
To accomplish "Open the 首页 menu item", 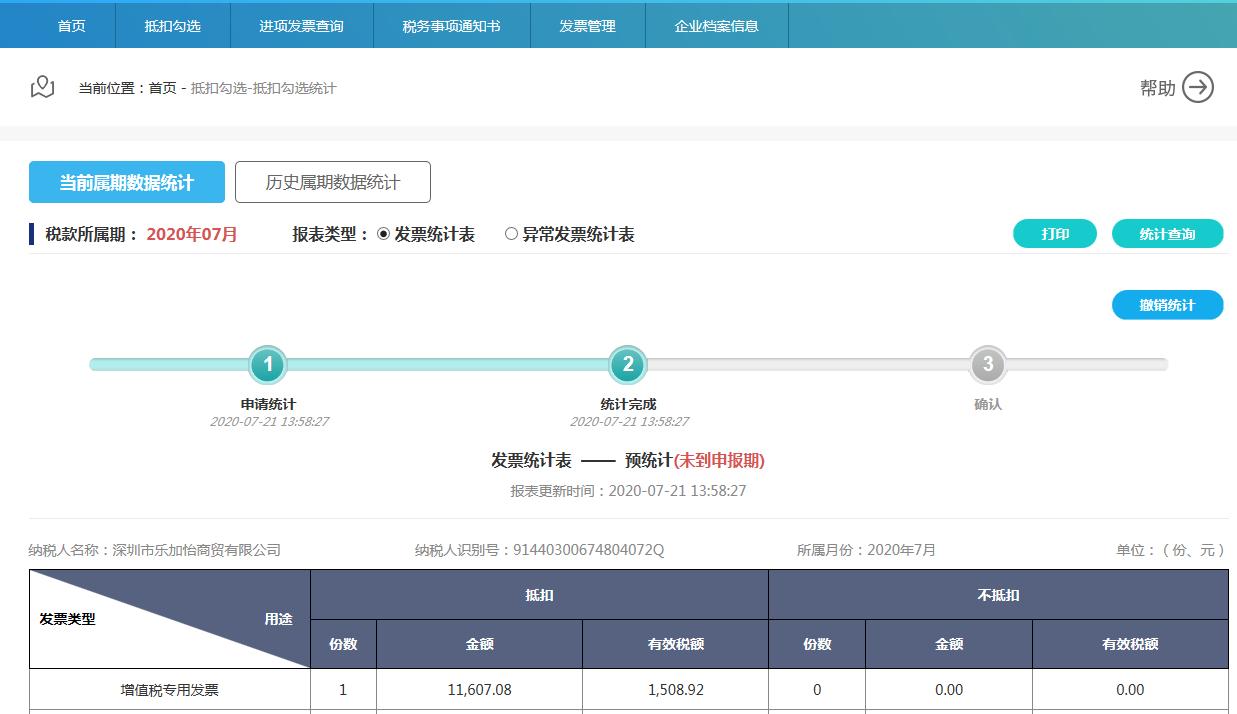I will 70,25.
